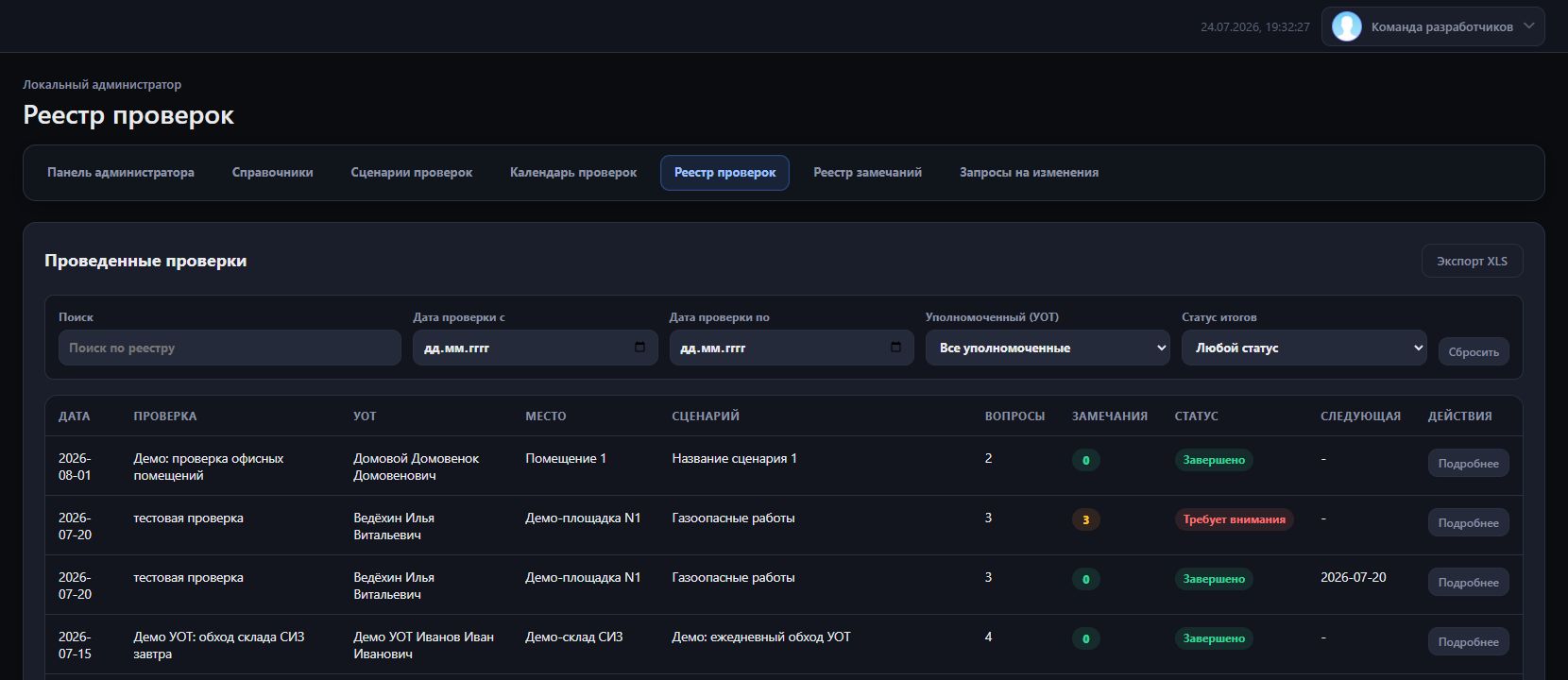Click 'Демо УОТ Иванов Иван Иванович' cell
This screenshot has width=1568, height=680.
pos(424,645)
